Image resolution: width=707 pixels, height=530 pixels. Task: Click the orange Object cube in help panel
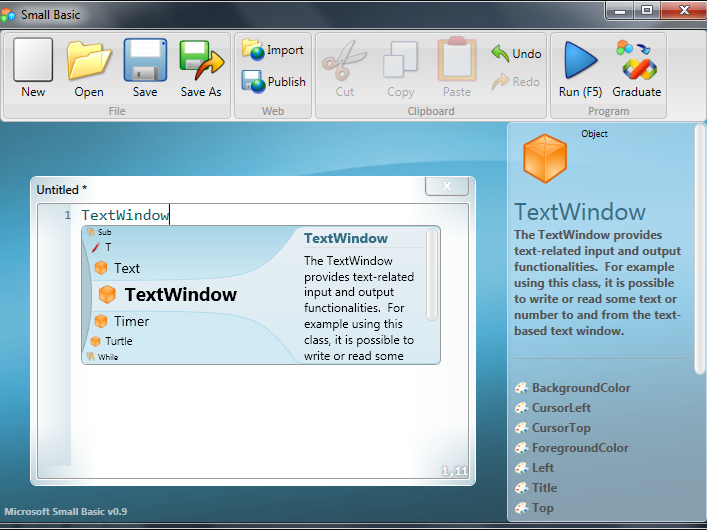[x=545, y=158]
